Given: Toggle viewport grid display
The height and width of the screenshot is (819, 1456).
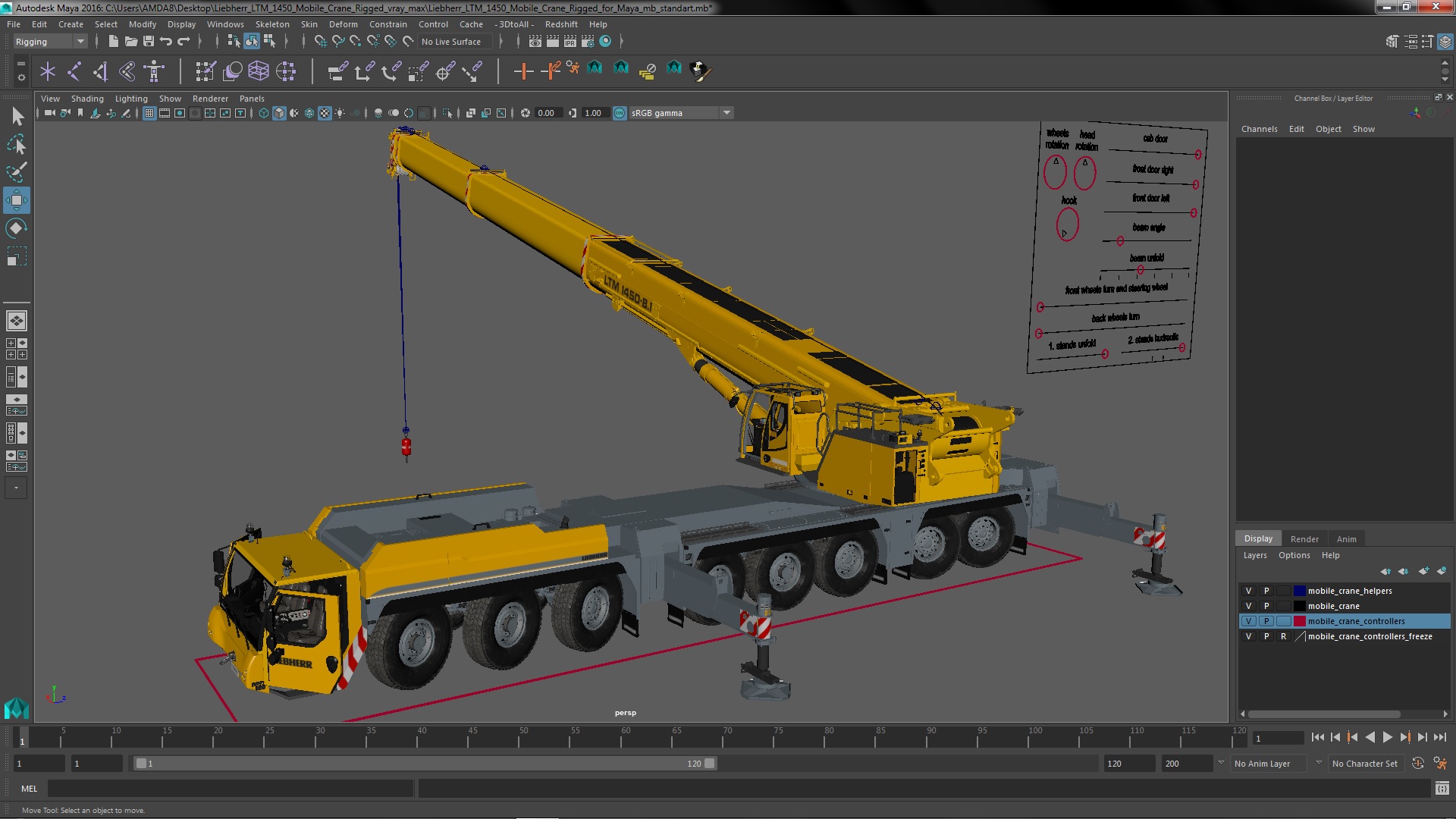Looking at the screenshot, I should 149,113.
